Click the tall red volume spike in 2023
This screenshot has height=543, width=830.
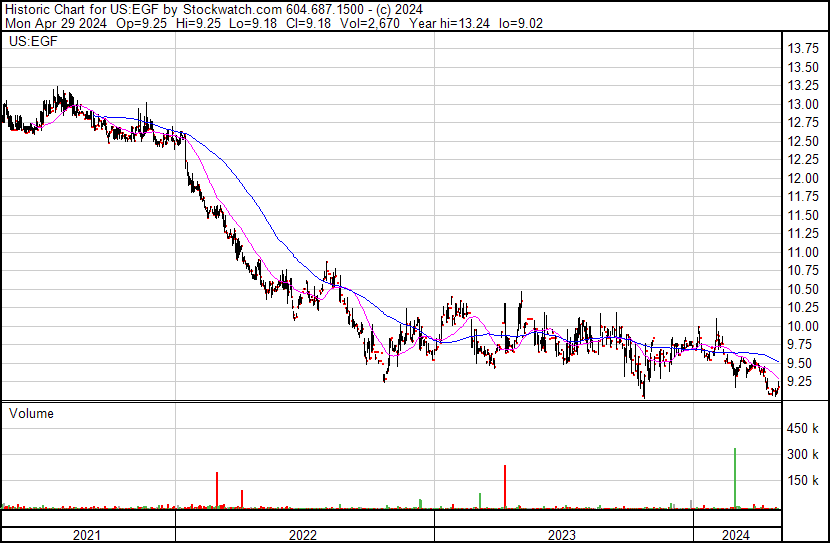pyautogui.click(x=505, y=486)
